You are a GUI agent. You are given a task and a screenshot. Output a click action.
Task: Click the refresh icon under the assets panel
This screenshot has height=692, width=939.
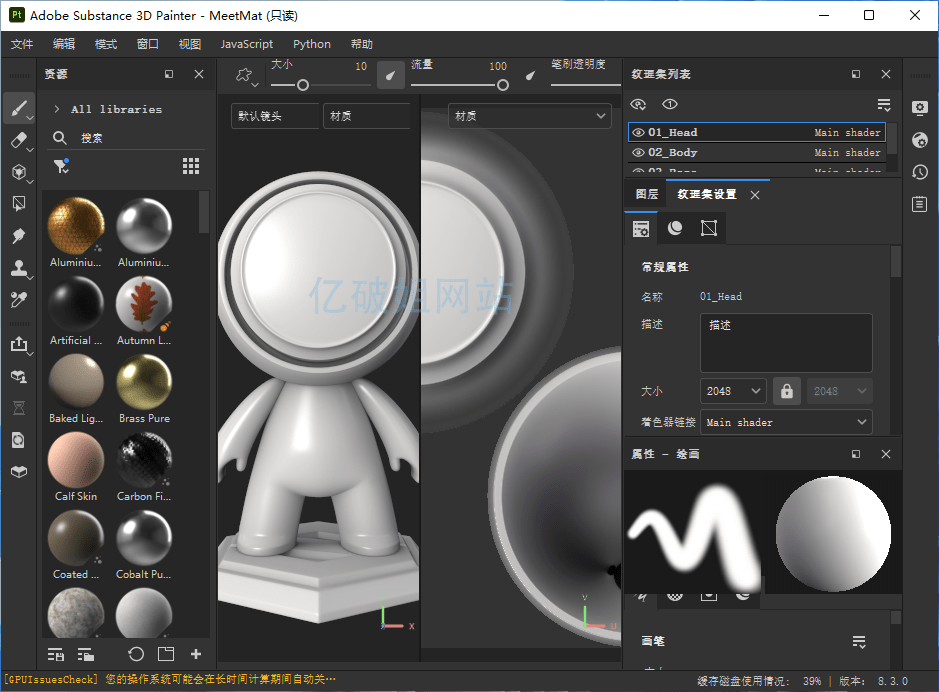pyautogui.click(x=136, y=654)
